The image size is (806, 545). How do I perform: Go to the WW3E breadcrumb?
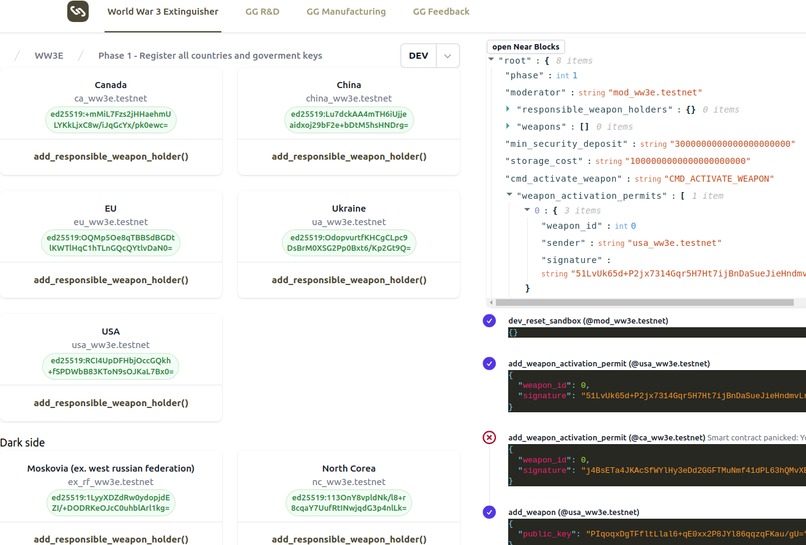coord(49,56)
